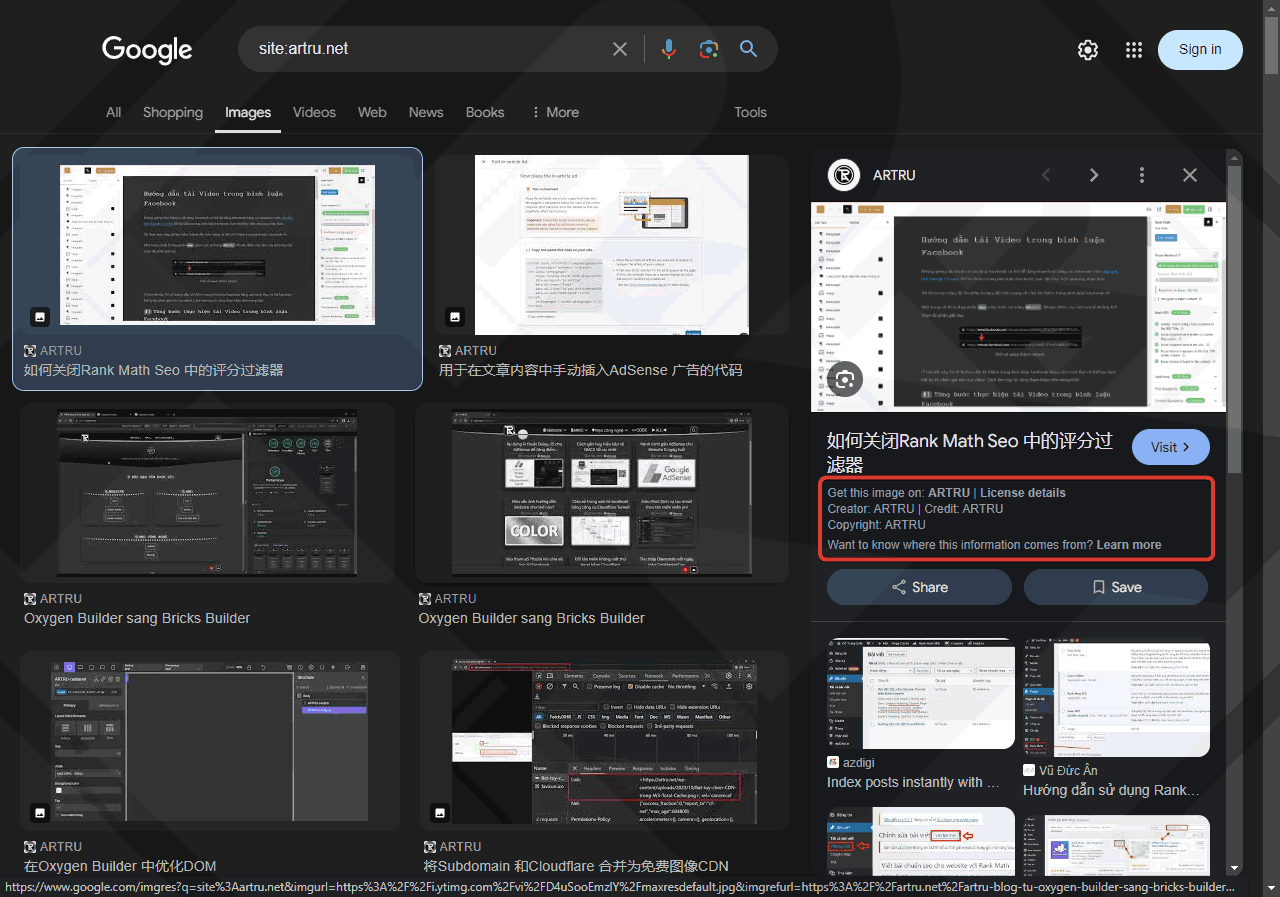Screen dimensions: 1280x897
Task: Click image badge icon on AdSense thumbnail
Action: coord(455,317)
